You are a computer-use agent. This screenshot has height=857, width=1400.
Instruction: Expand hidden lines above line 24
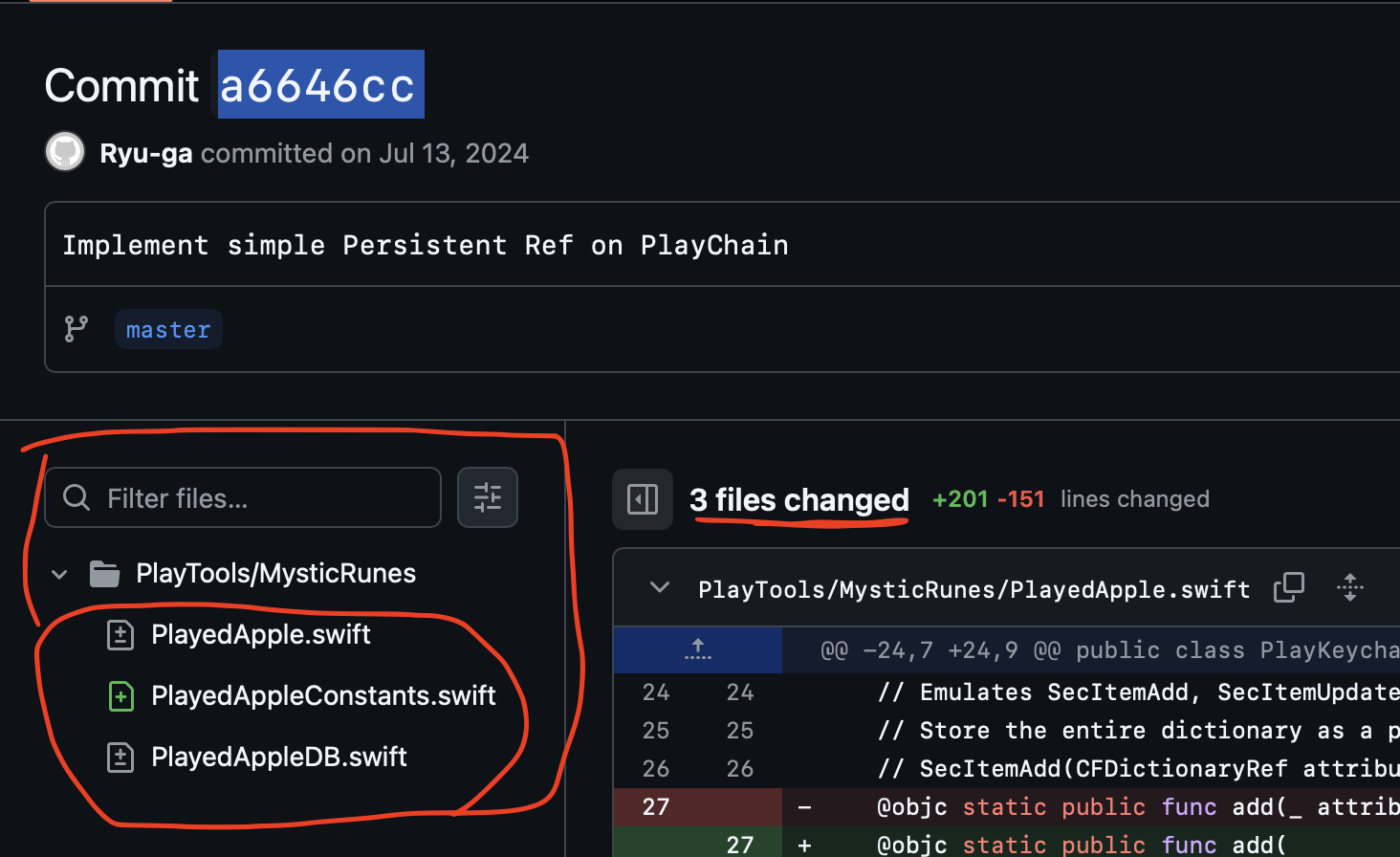(x=698, y=650)
